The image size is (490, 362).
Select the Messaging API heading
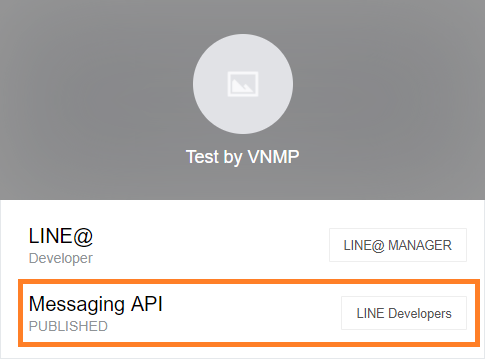96,304
